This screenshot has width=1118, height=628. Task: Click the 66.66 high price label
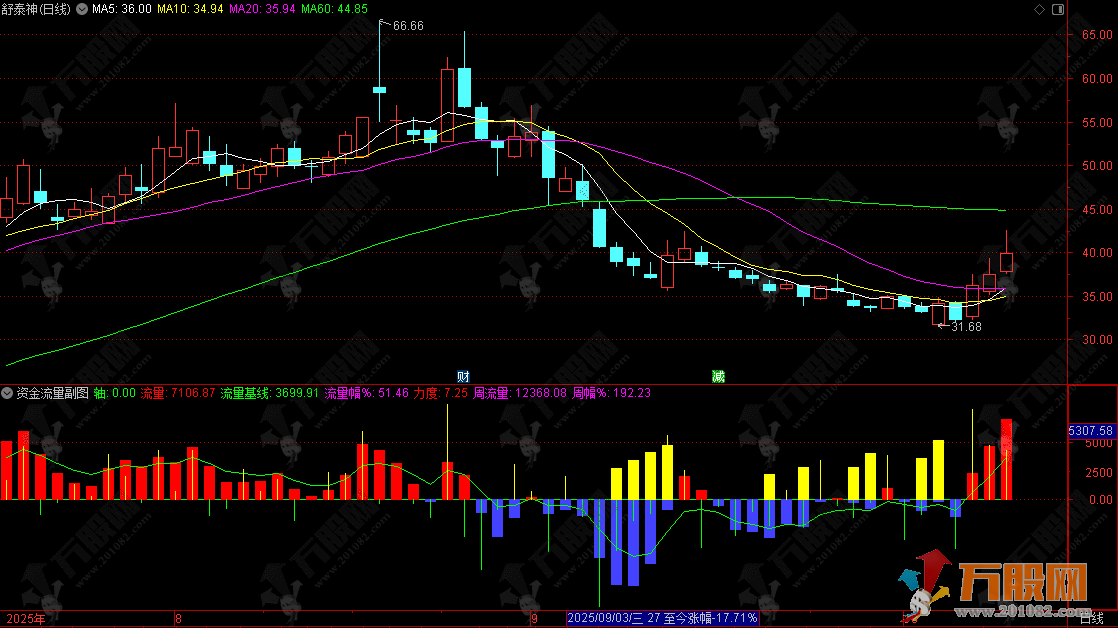(408, 26)
